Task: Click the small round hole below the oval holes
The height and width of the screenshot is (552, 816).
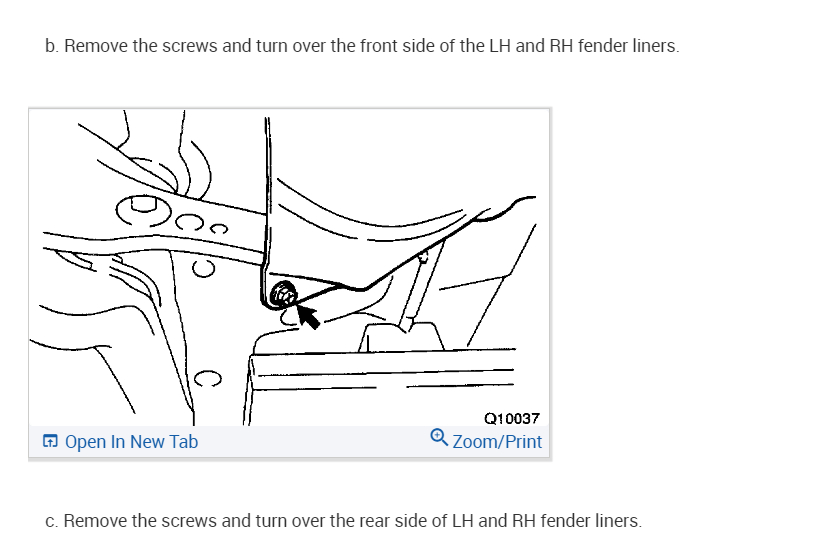Action: [203, 267]
